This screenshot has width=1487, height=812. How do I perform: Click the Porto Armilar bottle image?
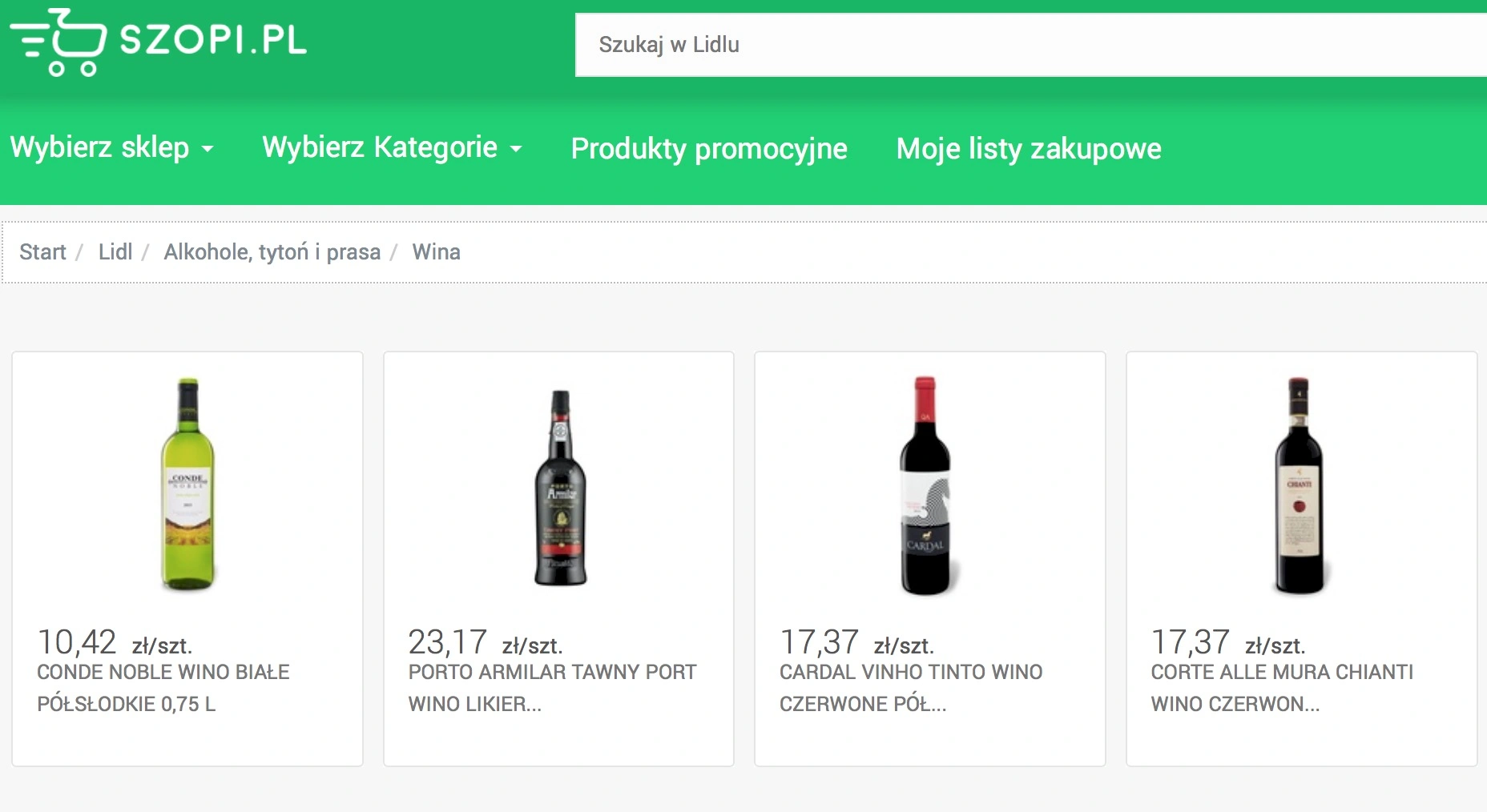coord(560,487)
